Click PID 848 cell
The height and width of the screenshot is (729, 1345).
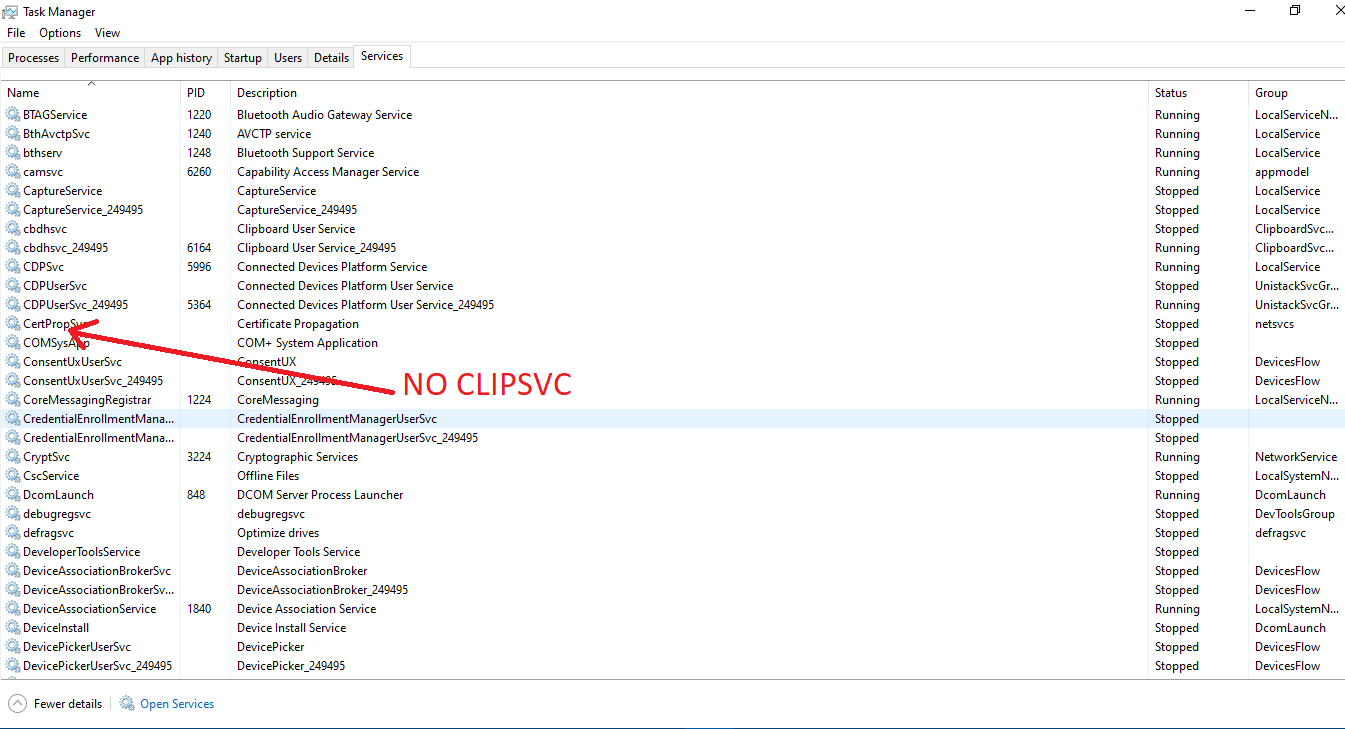(196, 495)
